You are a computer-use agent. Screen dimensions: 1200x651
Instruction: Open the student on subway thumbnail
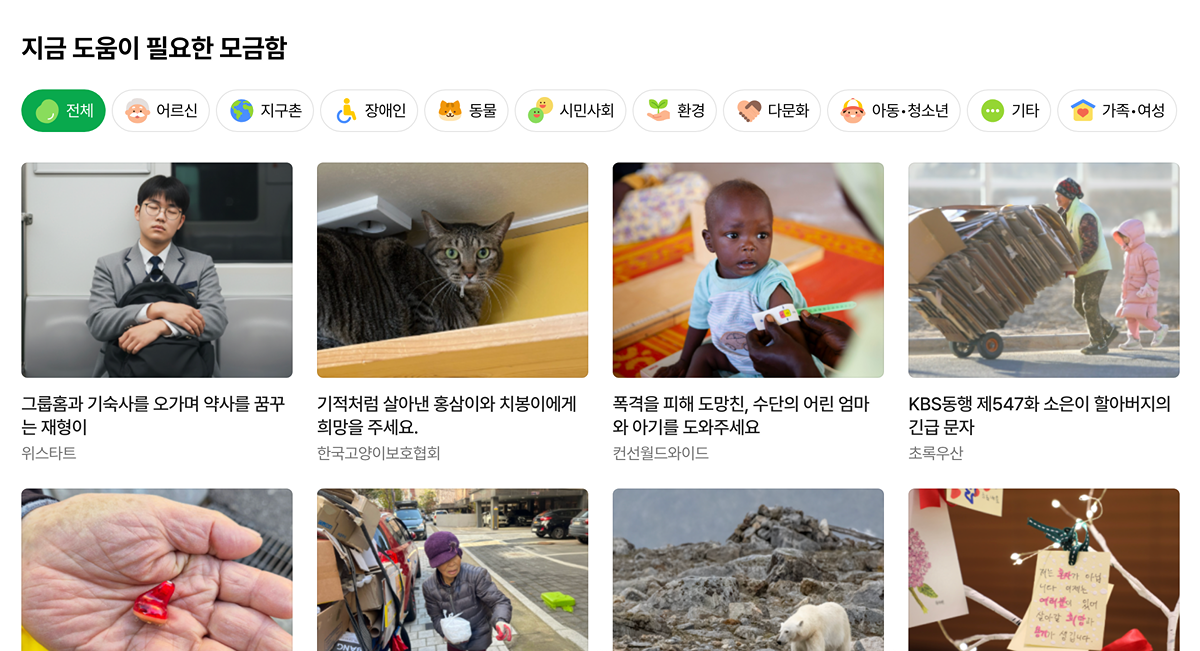click(x=157, y=270)
